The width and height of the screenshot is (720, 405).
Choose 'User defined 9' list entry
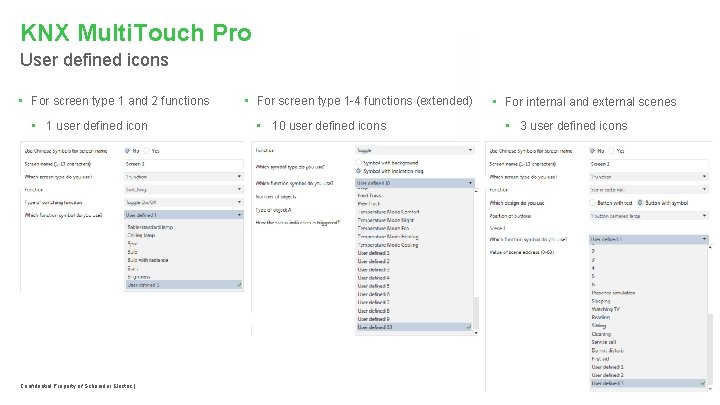point(374,319)
